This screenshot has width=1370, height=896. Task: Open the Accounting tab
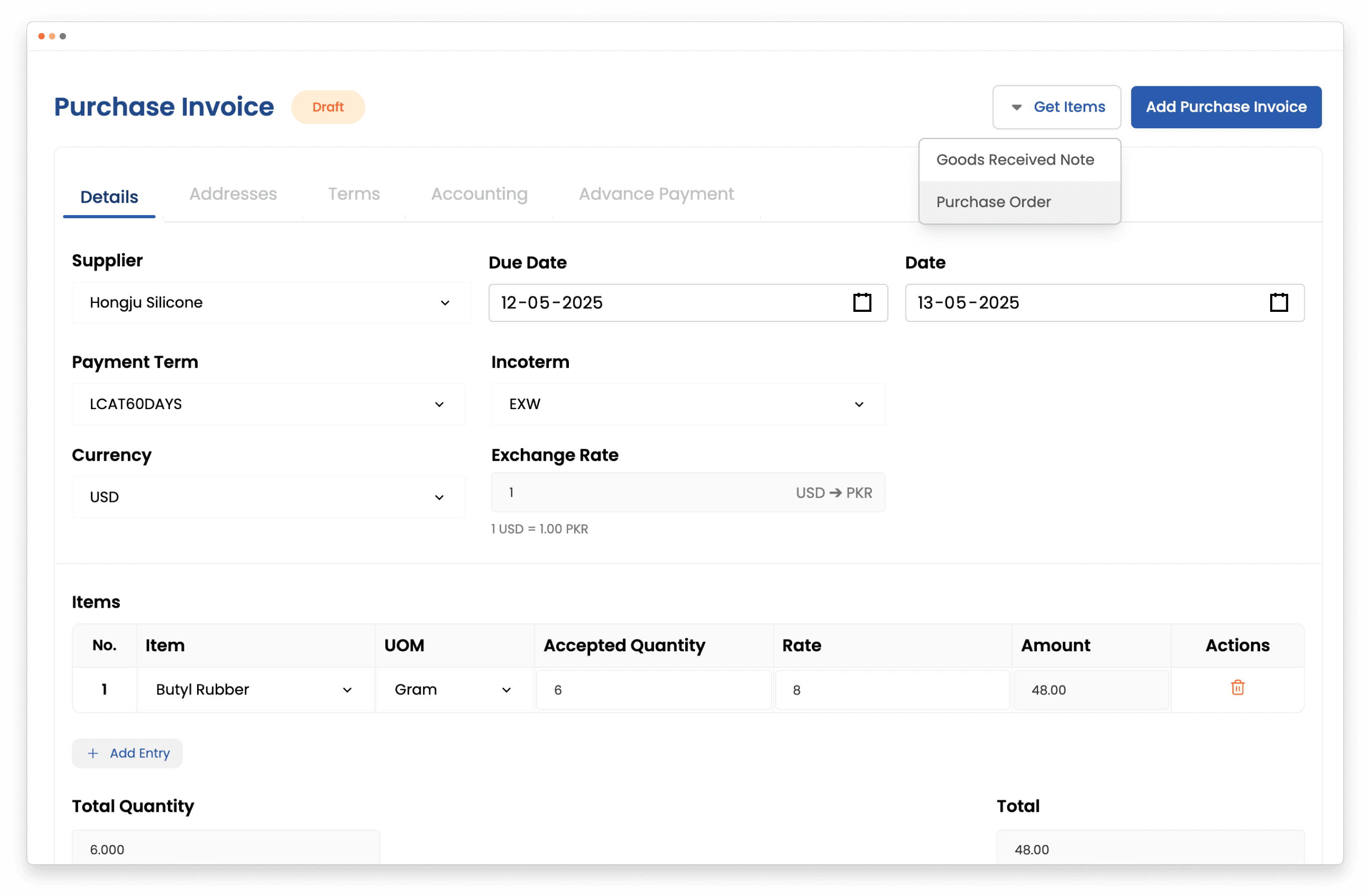coord(479,194)
